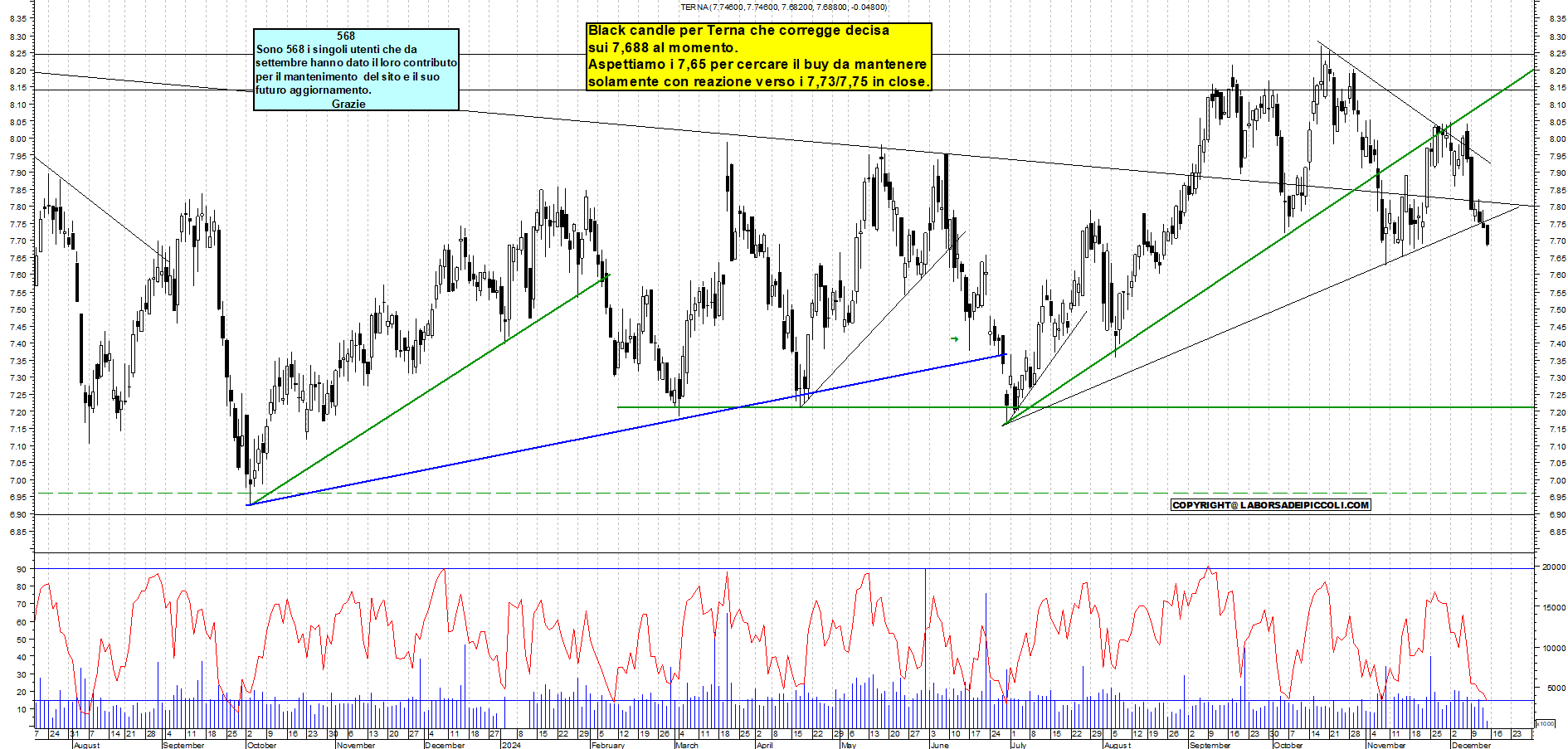Click the 'June' month label
Image resolution: width=1568 pixels, height=749 pixels.
pyautogui.click(x=939, y=745)
